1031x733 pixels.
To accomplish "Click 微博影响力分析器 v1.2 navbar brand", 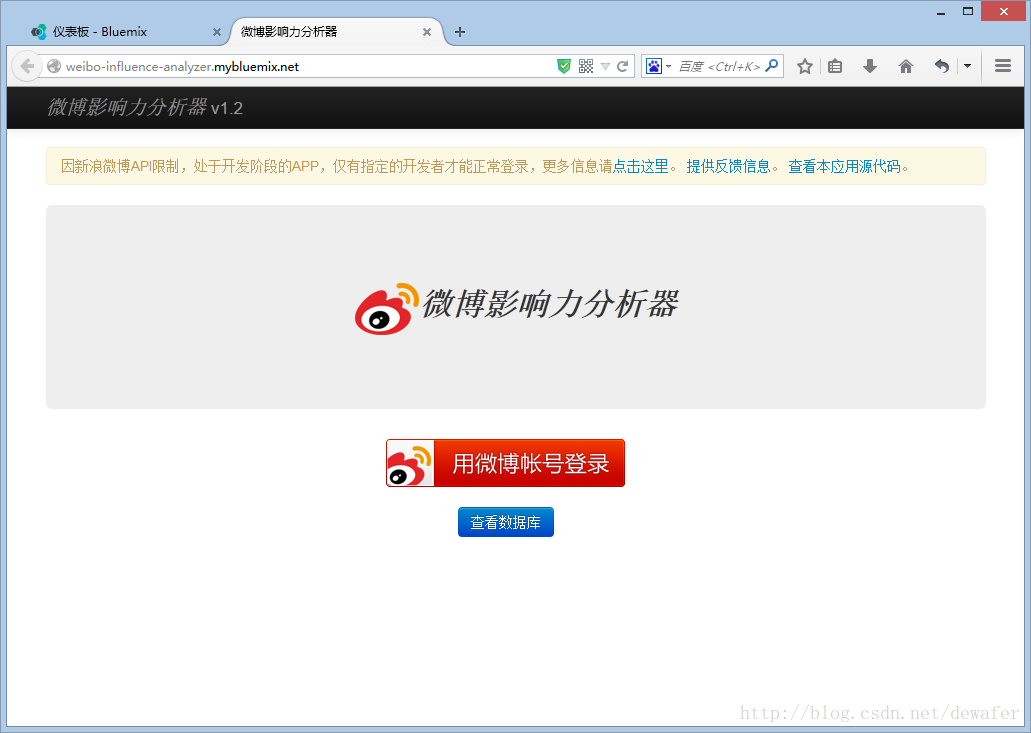I will coord(145,107).
